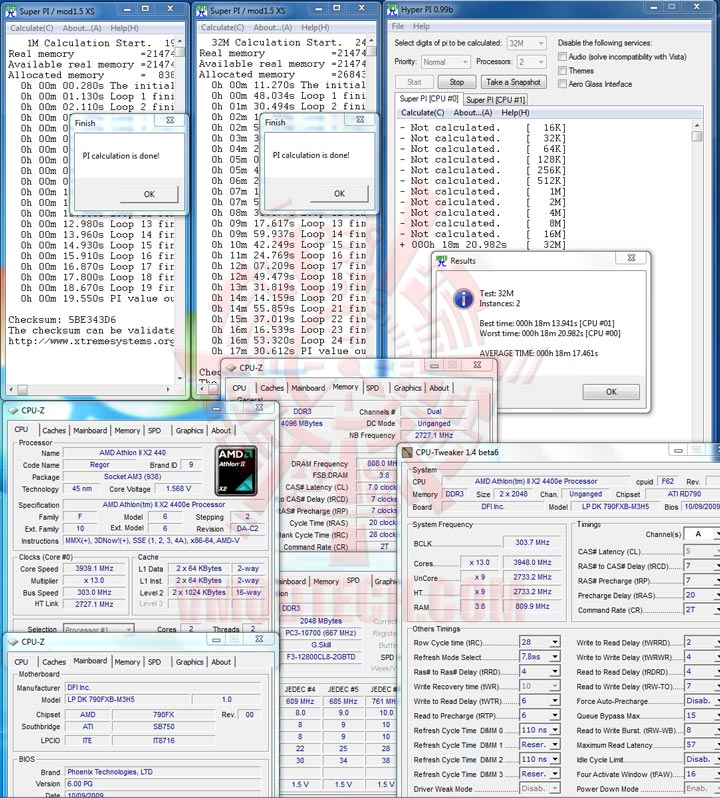Expand the Refresh Mode Select dropdown

click(x=555, y=657)
